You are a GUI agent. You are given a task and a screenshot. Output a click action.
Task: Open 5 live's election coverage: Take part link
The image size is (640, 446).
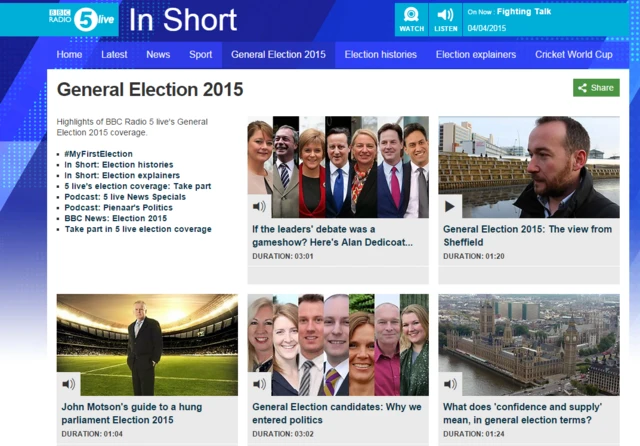(138, 186)
